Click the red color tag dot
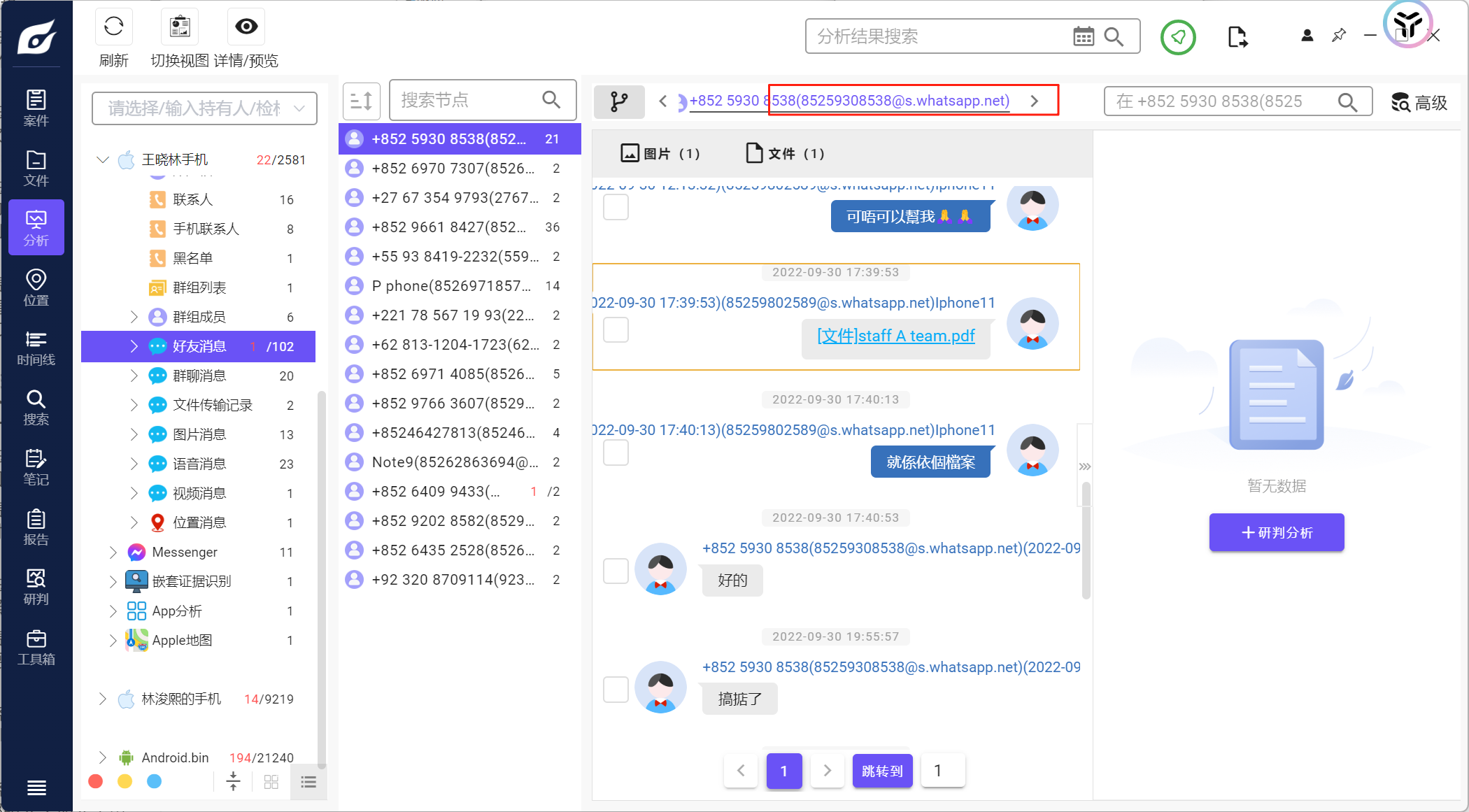The width and height of the screenshot is (1469, 812). click(x=96, y=781)
